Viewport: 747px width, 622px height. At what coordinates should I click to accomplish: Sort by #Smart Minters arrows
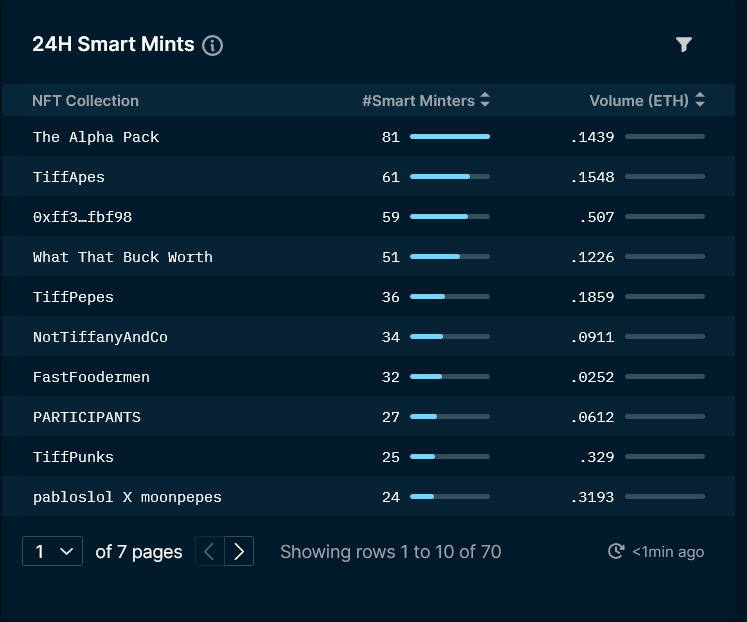(485, 100)
